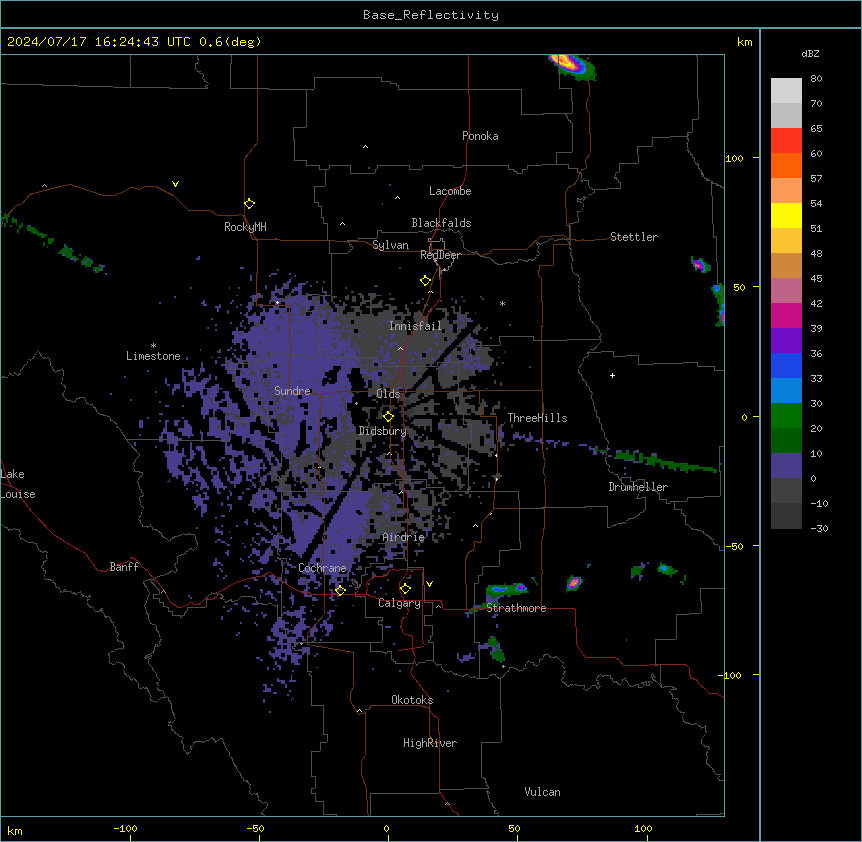The width and height of the screenshot is (862, 842).
Task: Click the Drumheller label
Action: click(638, 487)
